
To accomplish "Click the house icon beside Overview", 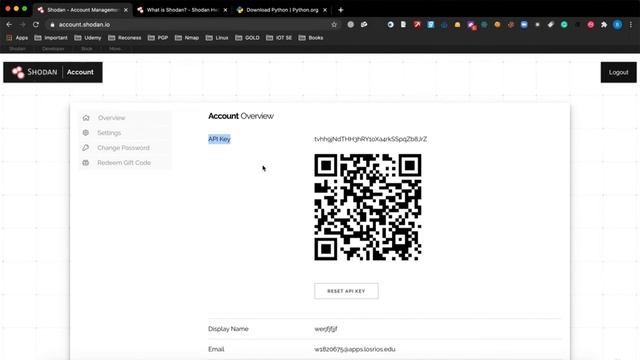I will pyautogui.click(x=86, y=118).
